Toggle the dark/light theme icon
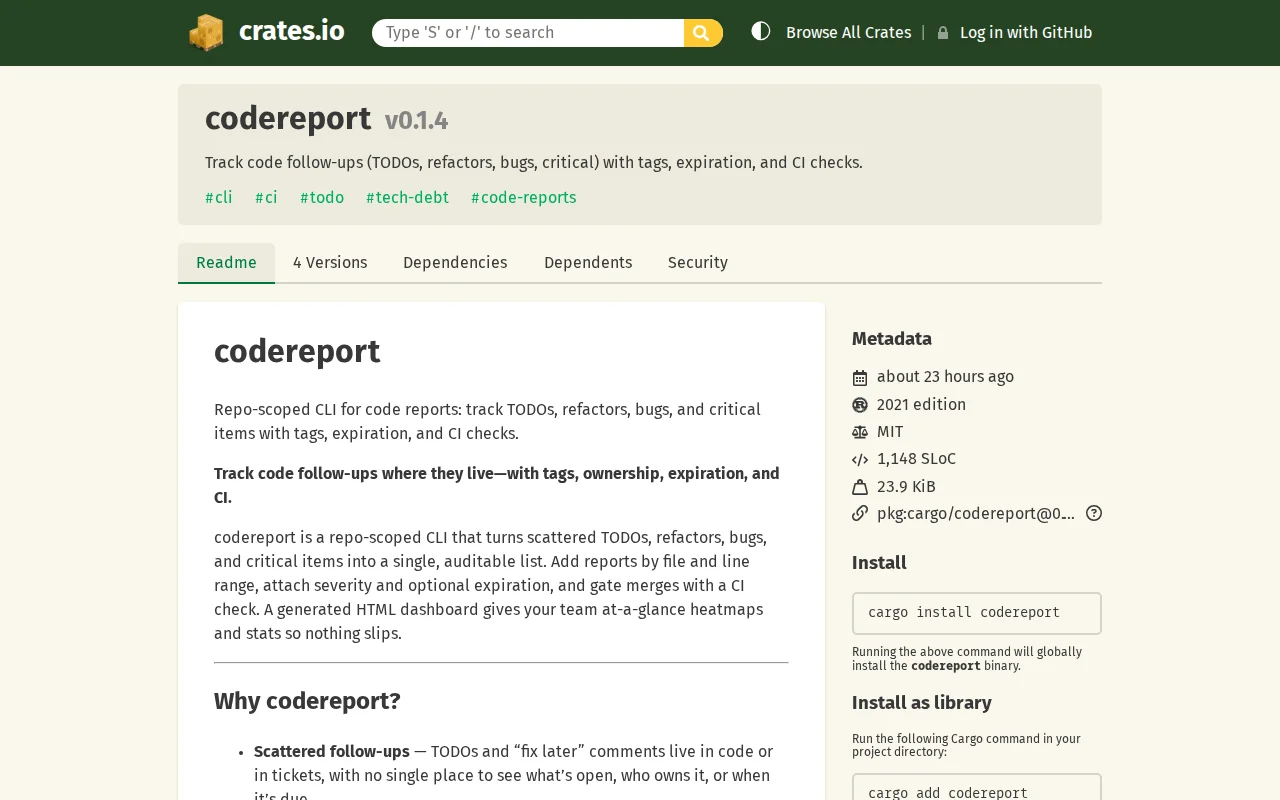The image size is (1280, 800). tap(761, 31)
